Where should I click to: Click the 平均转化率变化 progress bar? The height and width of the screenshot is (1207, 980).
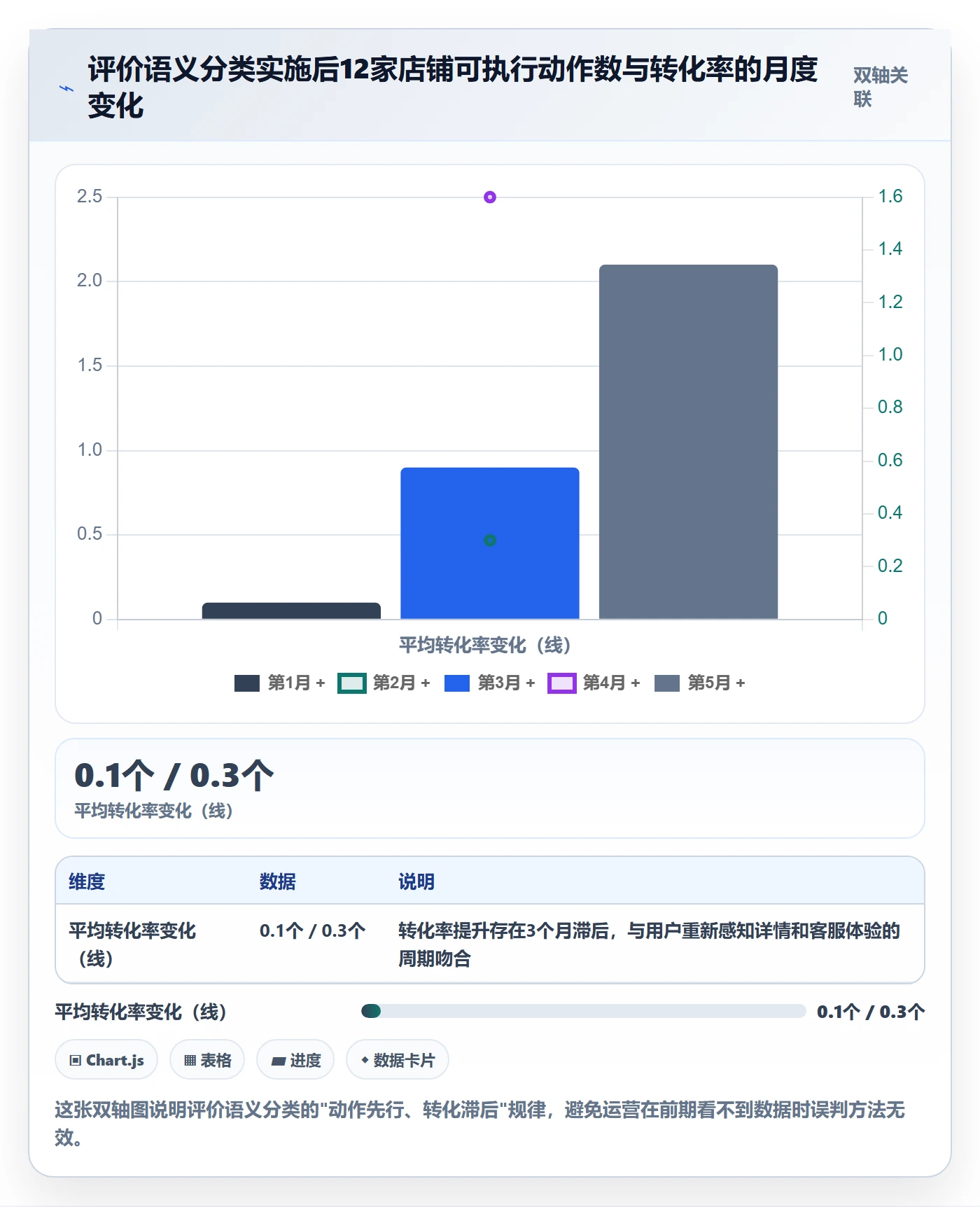click(x=584, y=1011)
